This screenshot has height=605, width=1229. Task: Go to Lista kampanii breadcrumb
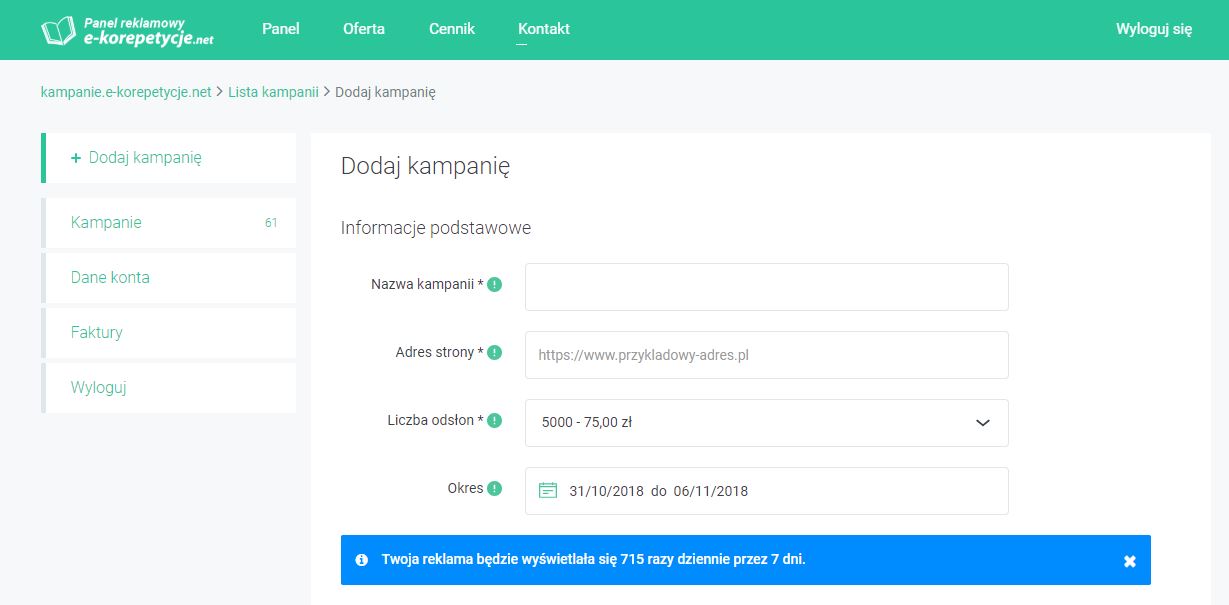click(273, 92)
